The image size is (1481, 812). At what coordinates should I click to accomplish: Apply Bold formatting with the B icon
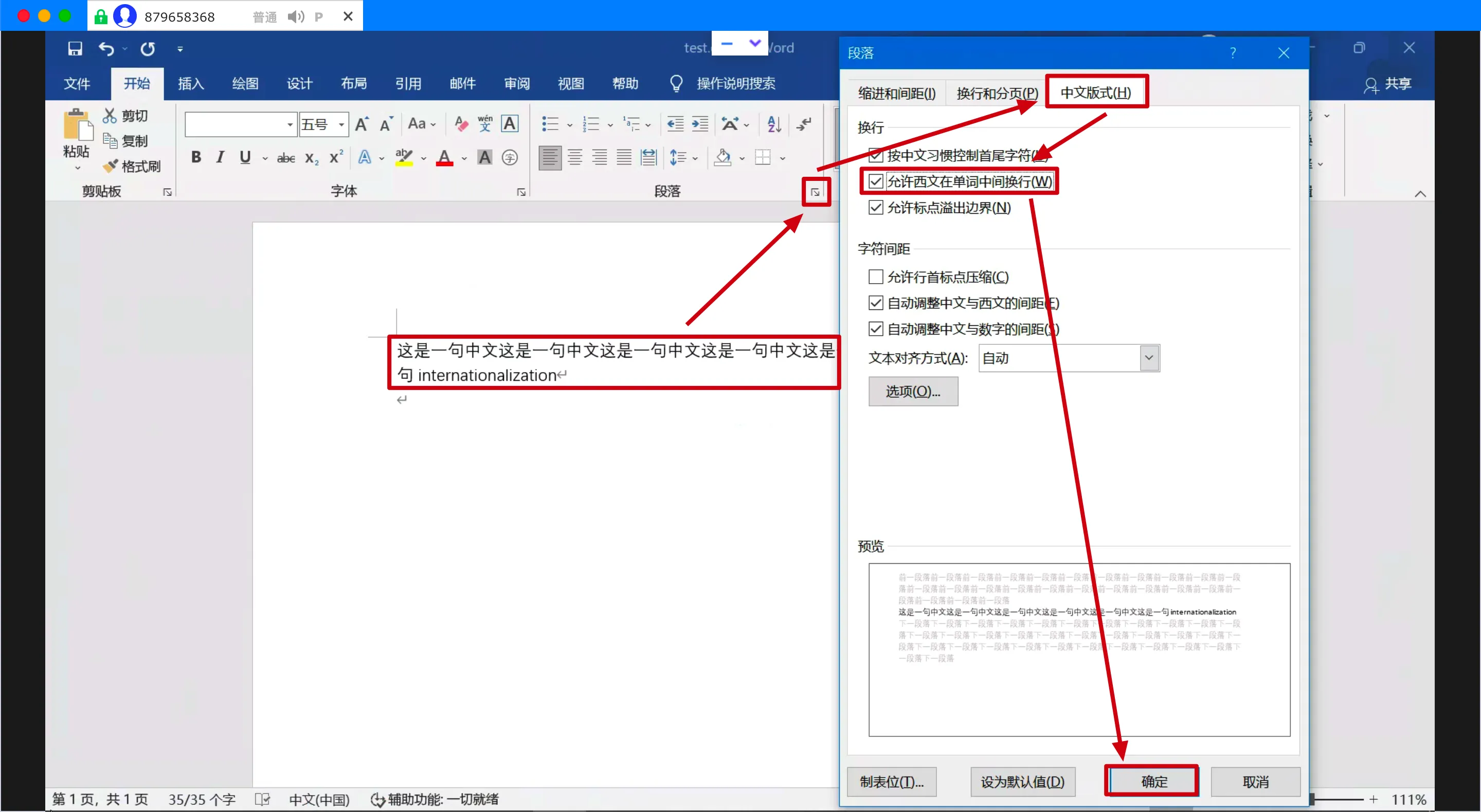196,157
